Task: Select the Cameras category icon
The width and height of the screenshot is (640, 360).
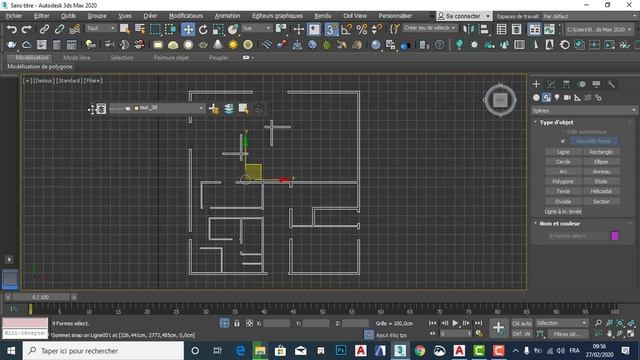Action: tap(567, 97)
